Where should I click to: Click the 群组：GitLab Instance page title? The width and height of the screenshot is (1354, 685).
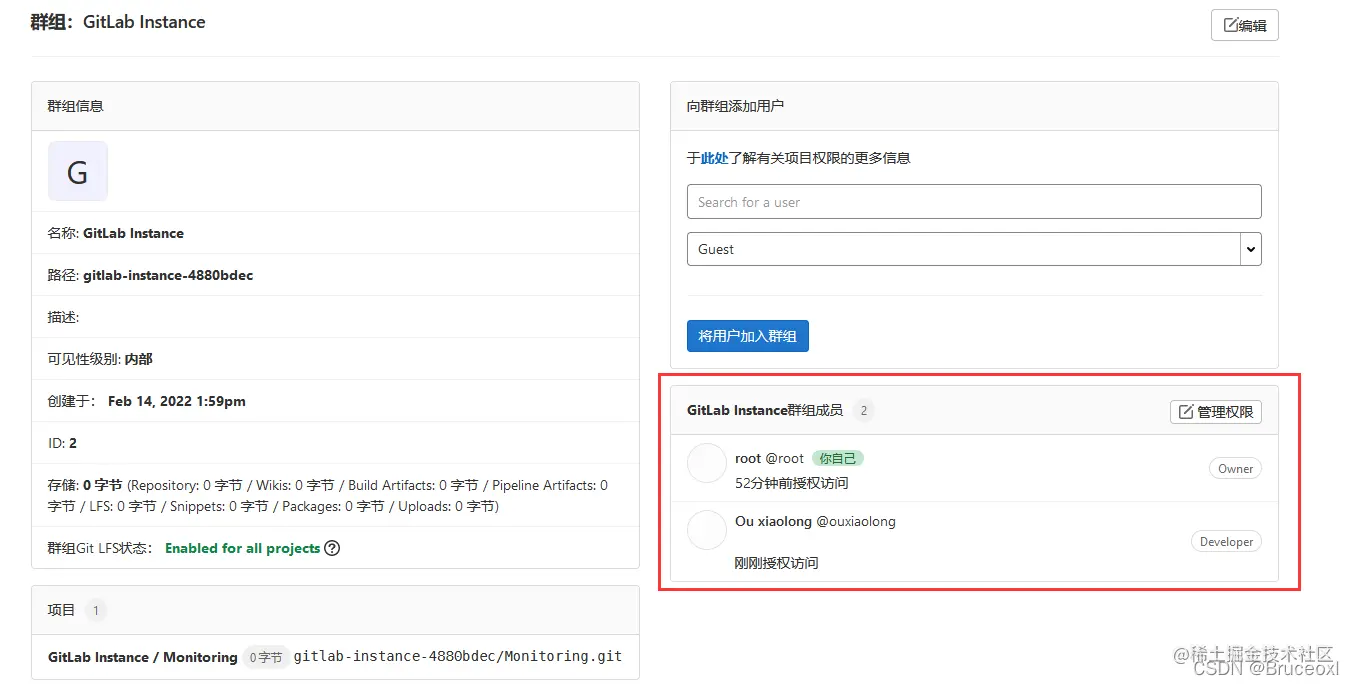(x=118, y=22)
